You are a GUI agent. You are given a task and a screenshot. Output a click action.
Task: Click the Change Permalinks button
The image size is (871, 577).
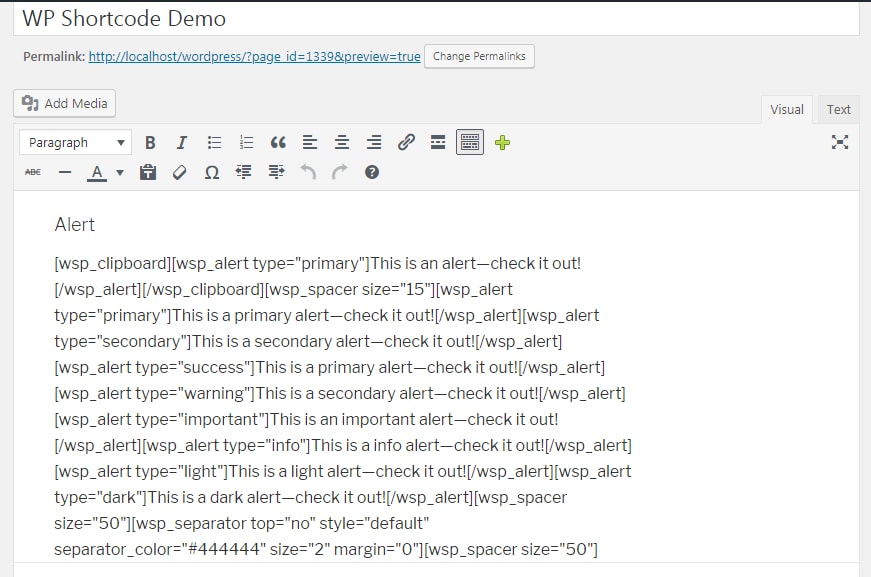479,56
